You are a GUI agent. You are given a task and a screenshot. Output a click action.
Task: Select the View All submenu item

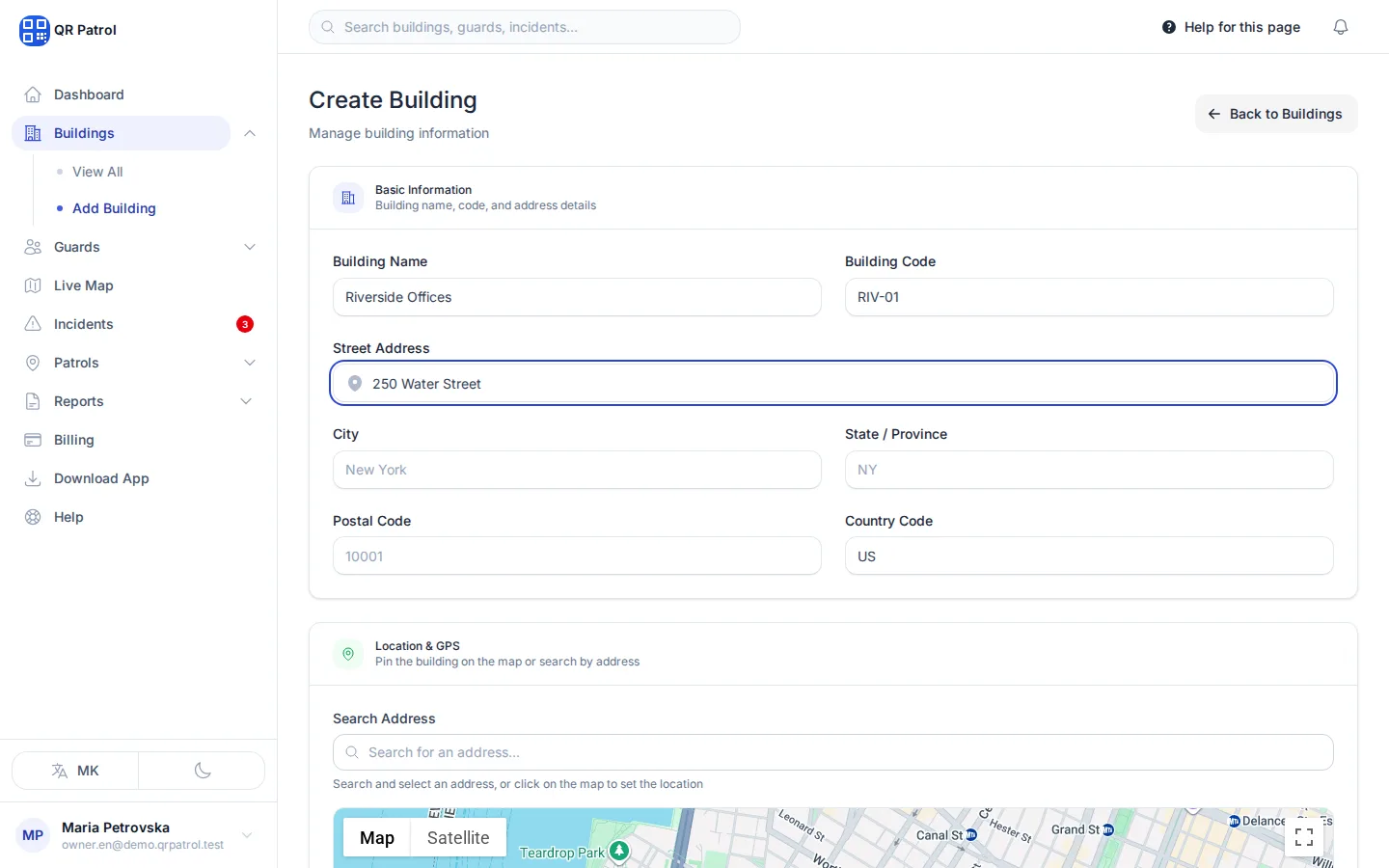(x=97, y=172)
